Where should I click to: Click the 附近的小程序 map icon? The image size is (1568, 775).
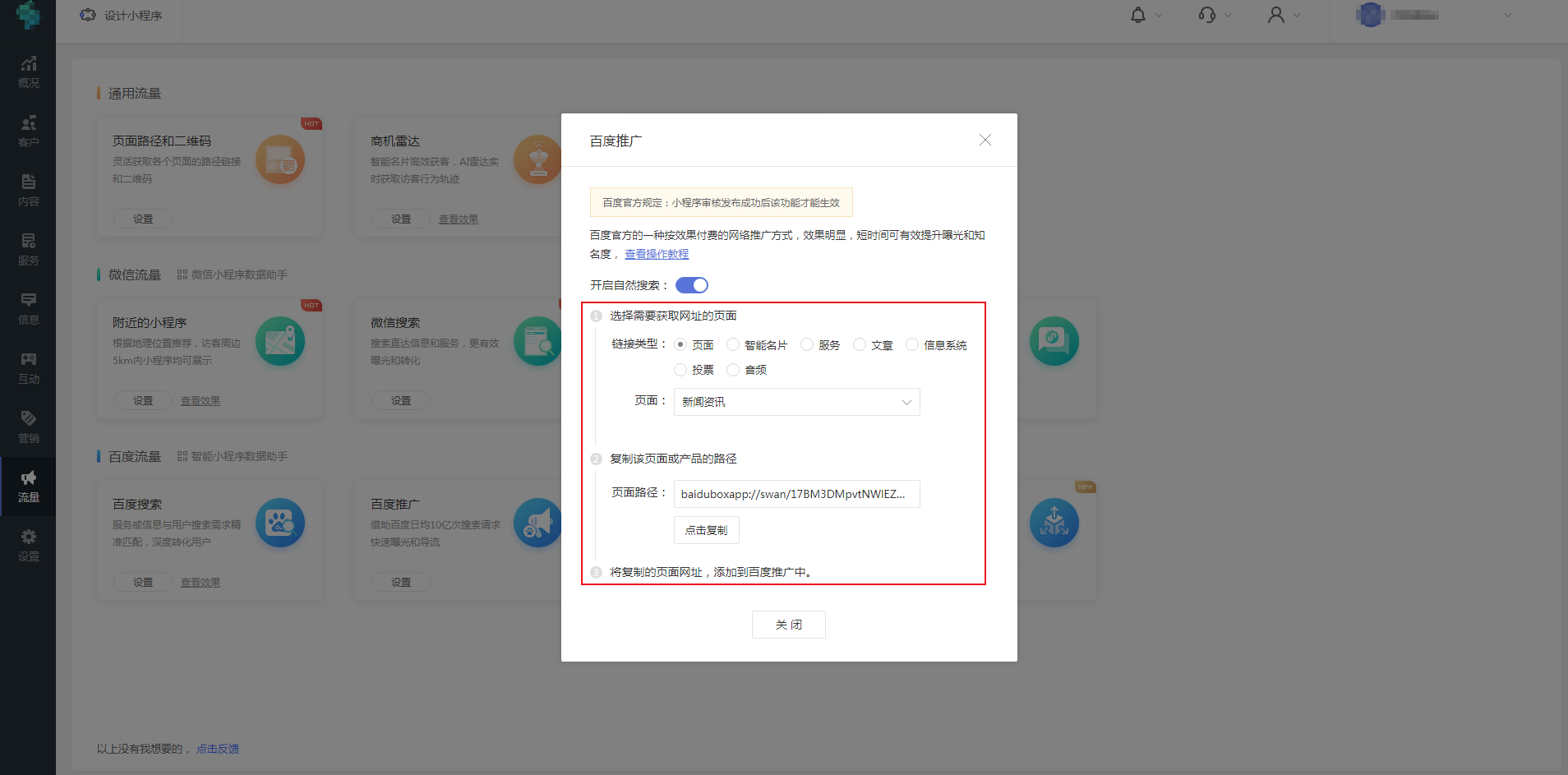point(280,341)
